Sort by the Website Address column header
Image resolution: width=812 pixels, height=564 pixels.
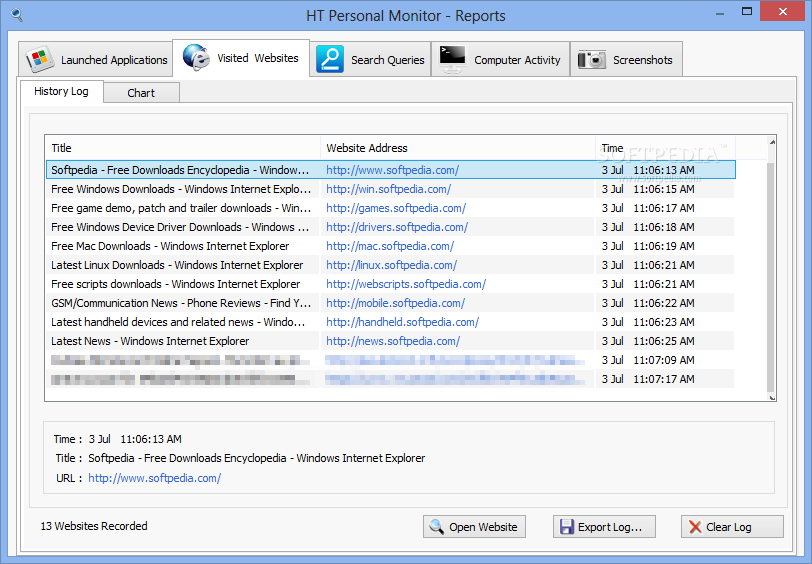pos(458,148)
